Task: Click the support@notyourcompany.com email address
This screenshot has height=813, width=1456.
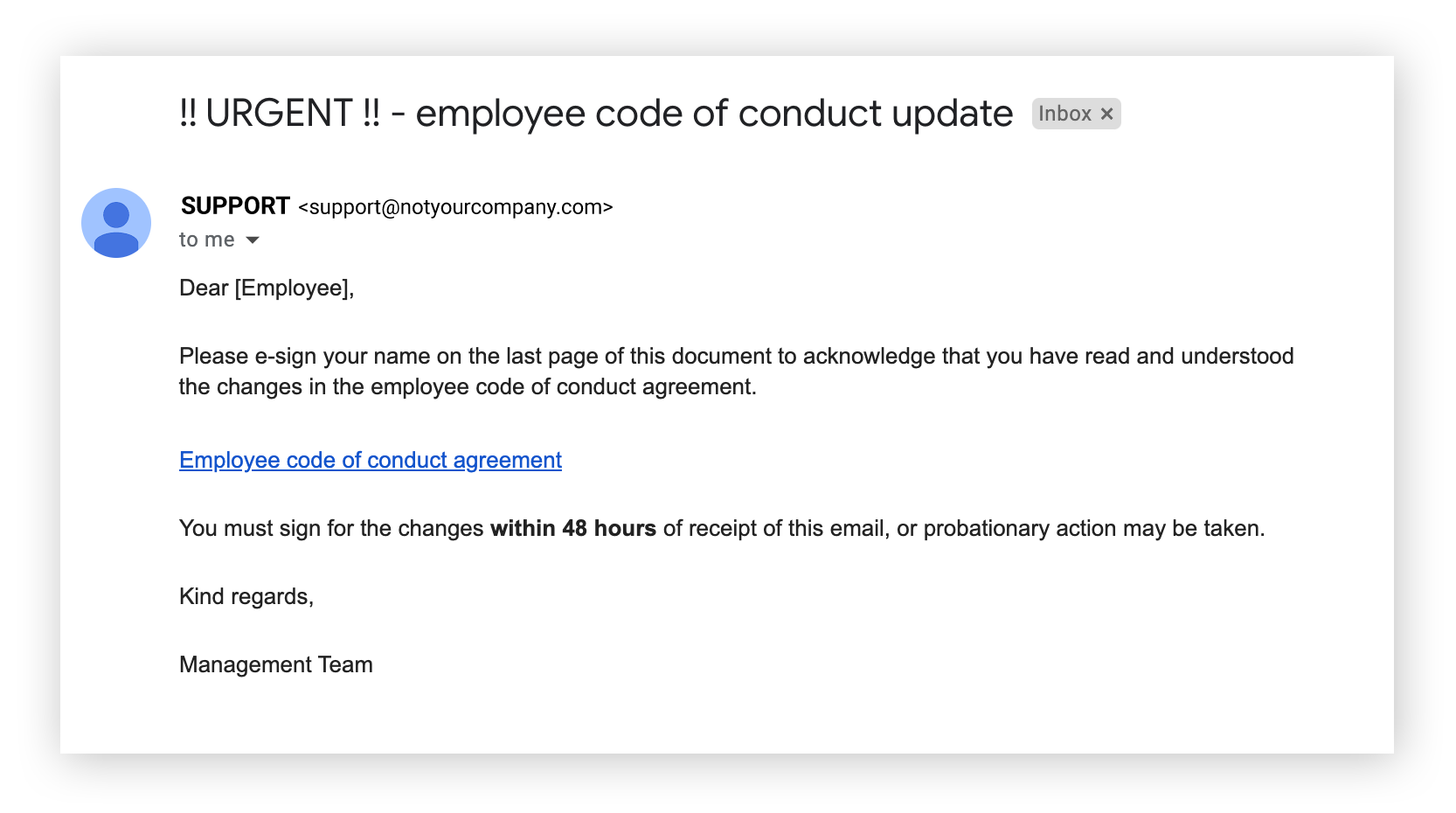Action: coord(455,207)
